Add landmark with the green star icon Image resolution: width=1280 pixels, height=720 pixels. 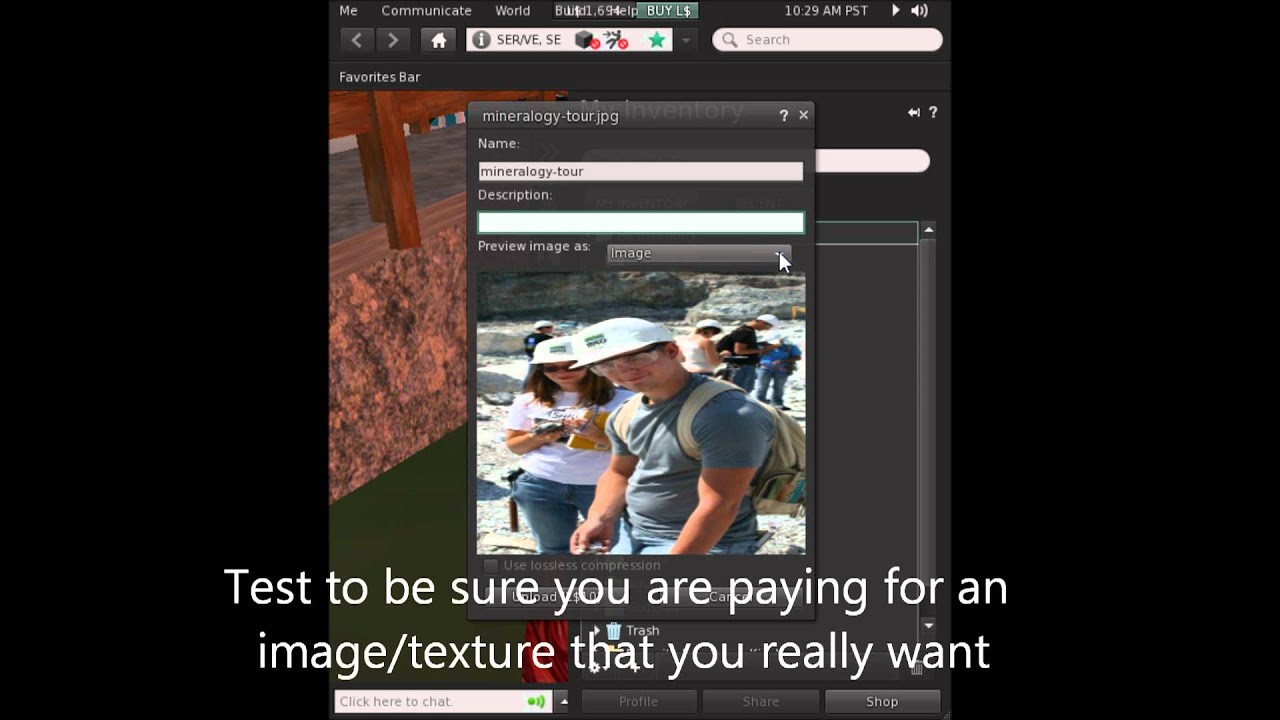point(657,40)
